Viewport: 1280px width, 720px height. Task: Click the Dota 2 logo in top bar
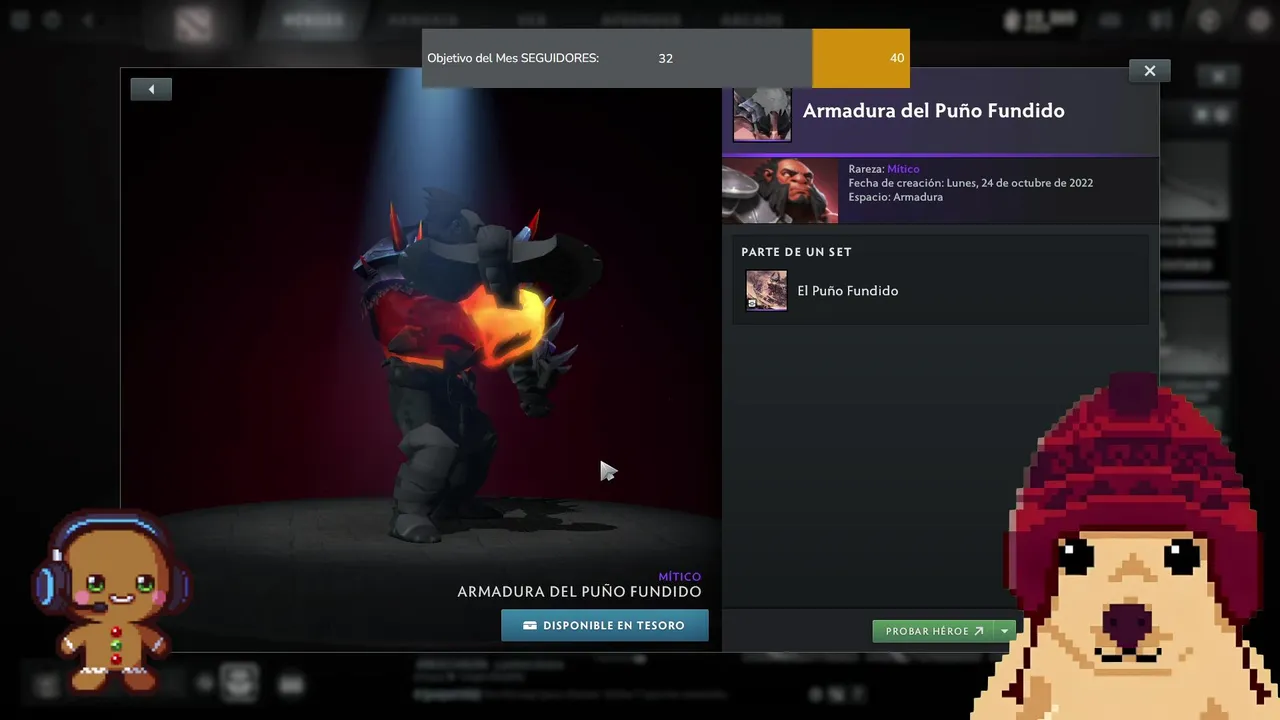[x=192, y=24]
